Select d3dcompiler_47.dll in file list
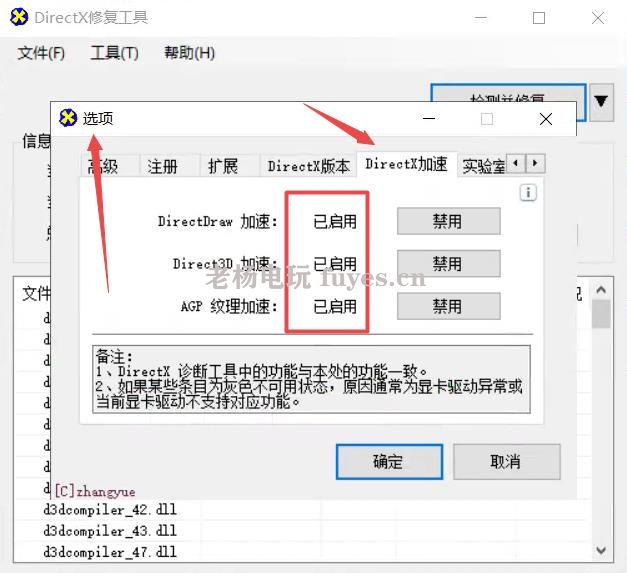627x573 pixels. coord(110,552)
